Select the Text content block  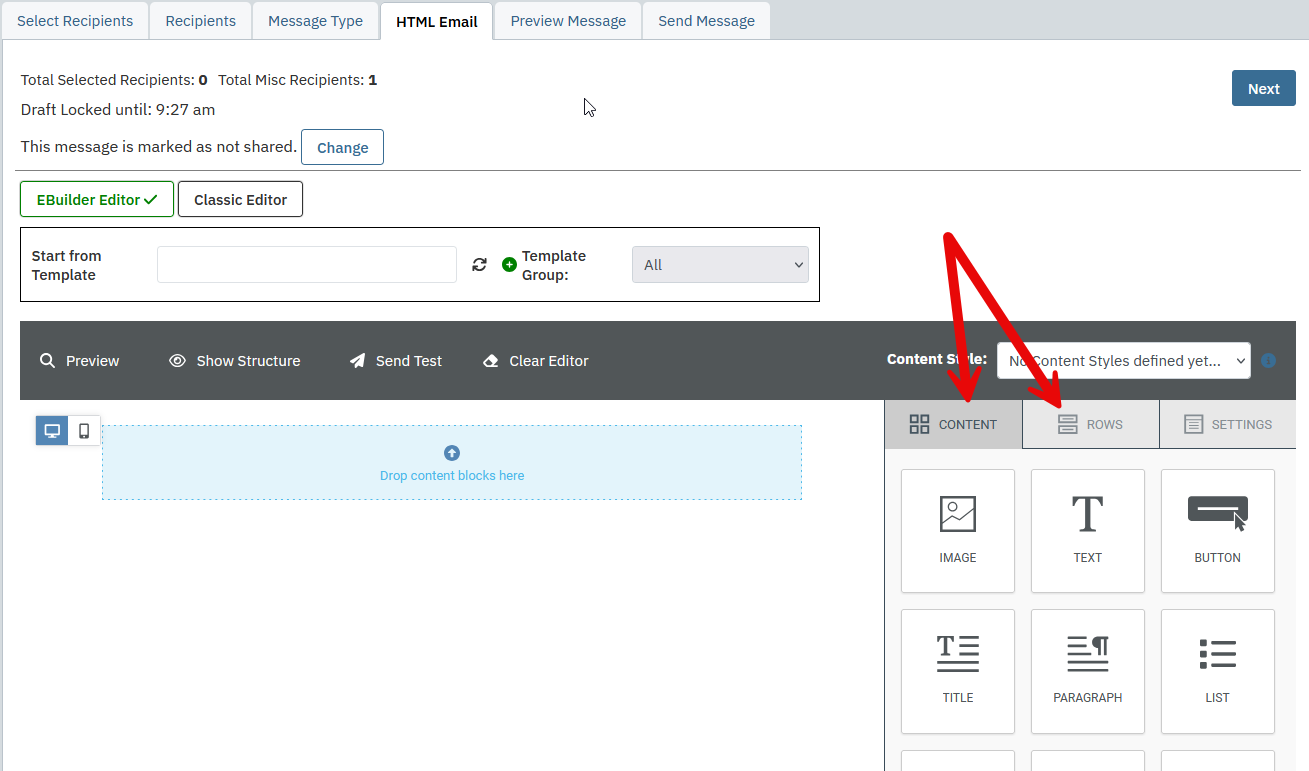1088,531
